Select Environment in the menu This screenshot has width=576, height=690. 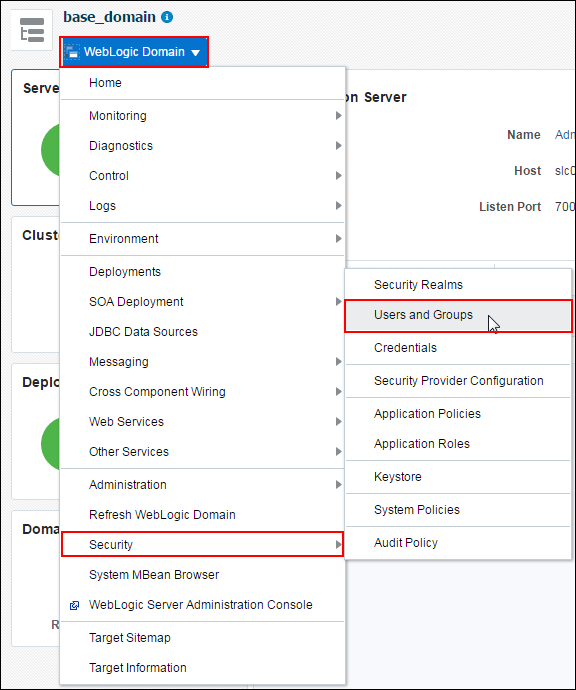click(x=202, y=239)
